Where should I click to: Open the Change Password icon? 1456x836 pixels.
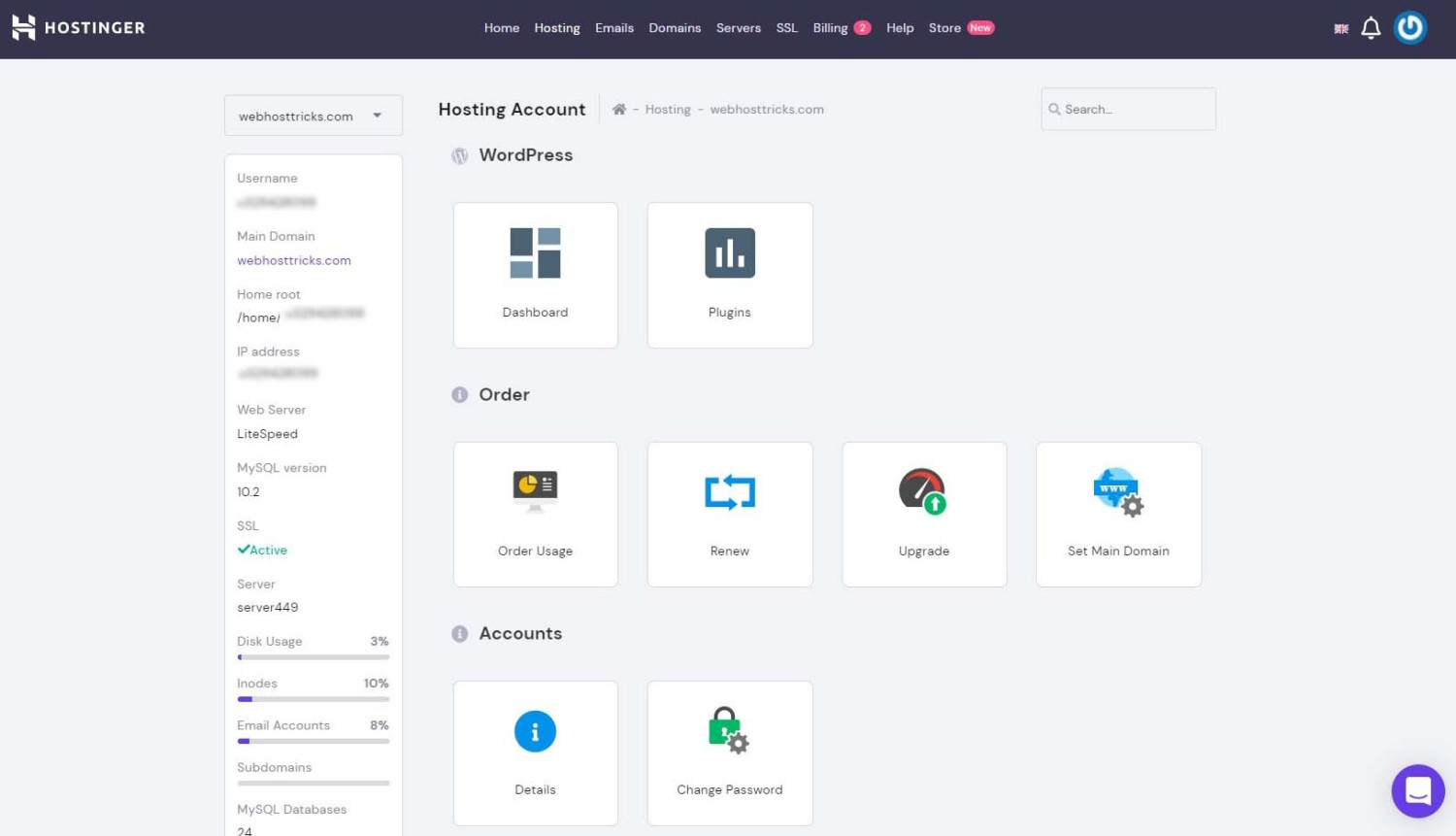(729, 731)
